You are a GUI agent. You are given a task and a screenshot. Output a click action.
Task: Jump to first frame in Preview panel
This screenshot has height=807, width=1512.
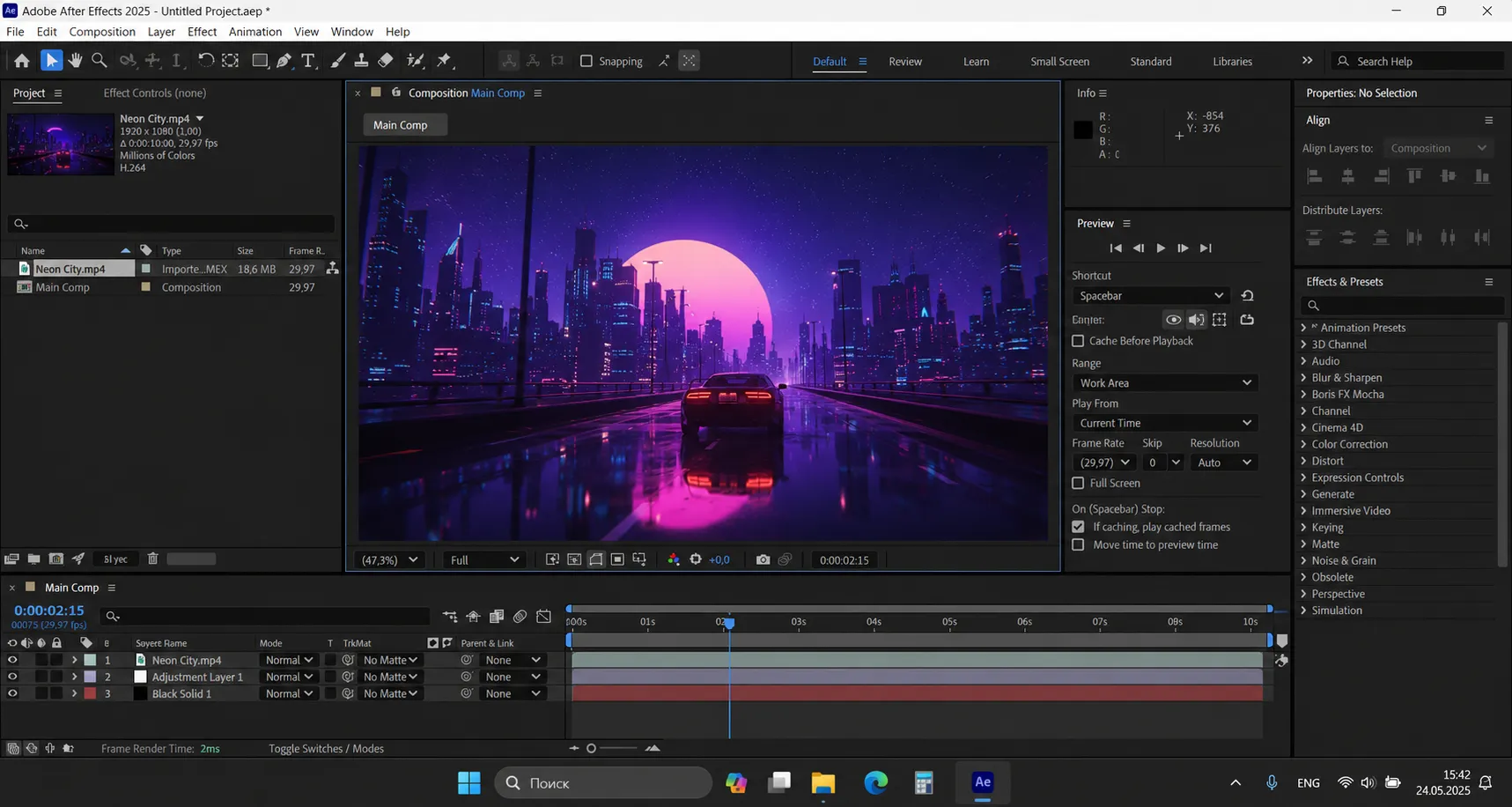tap(1115, 248)
